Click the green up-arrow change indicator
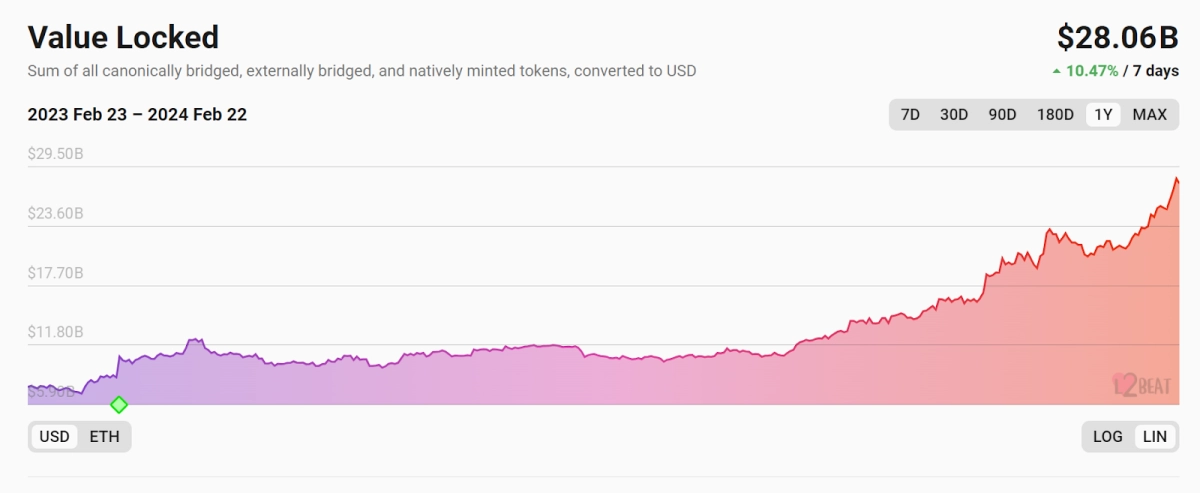The width and height of the screenshot is (1200, 493). tap(1056, 71)
